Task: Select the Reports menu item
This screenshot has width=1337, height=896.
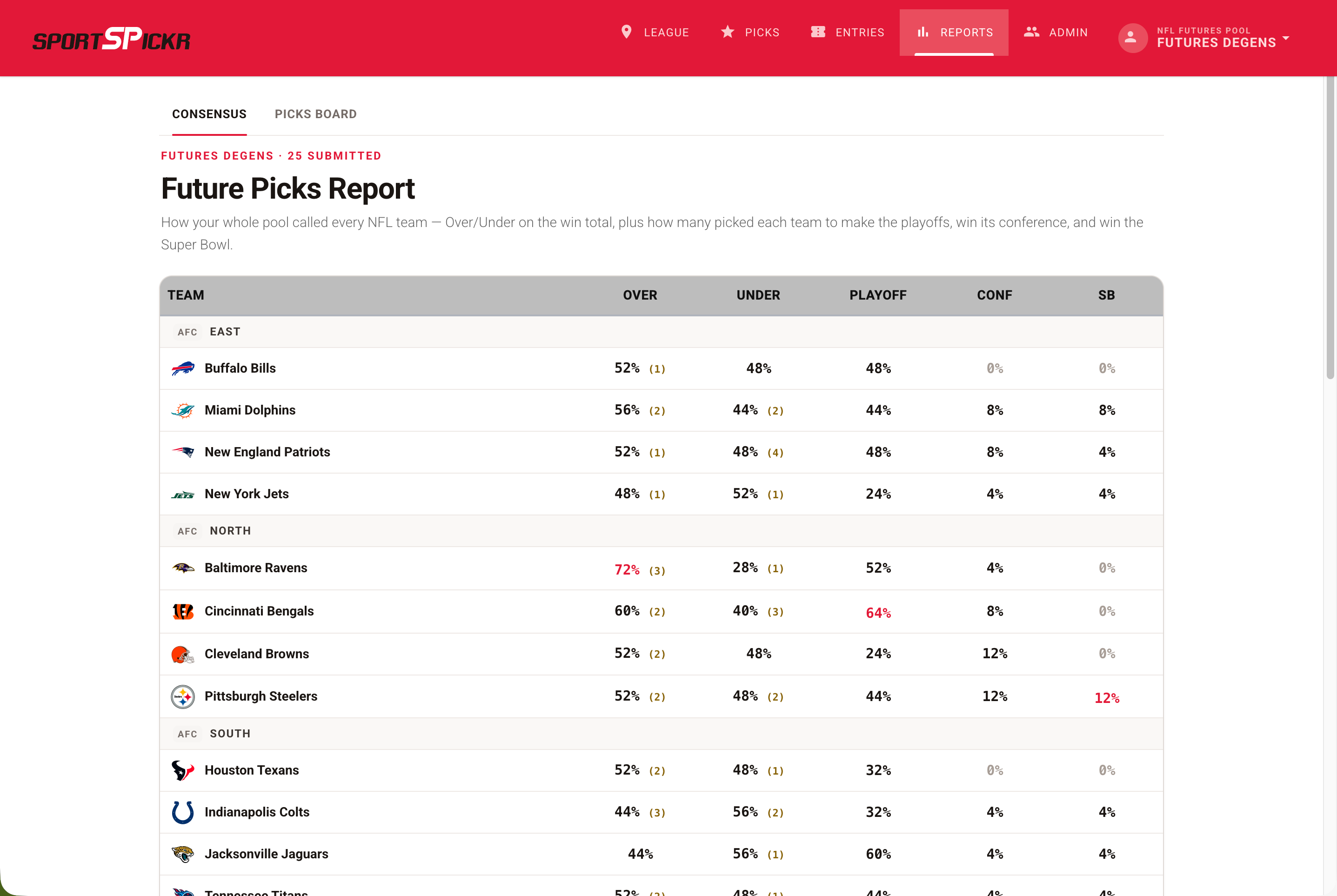Action: tap(954, 33)
